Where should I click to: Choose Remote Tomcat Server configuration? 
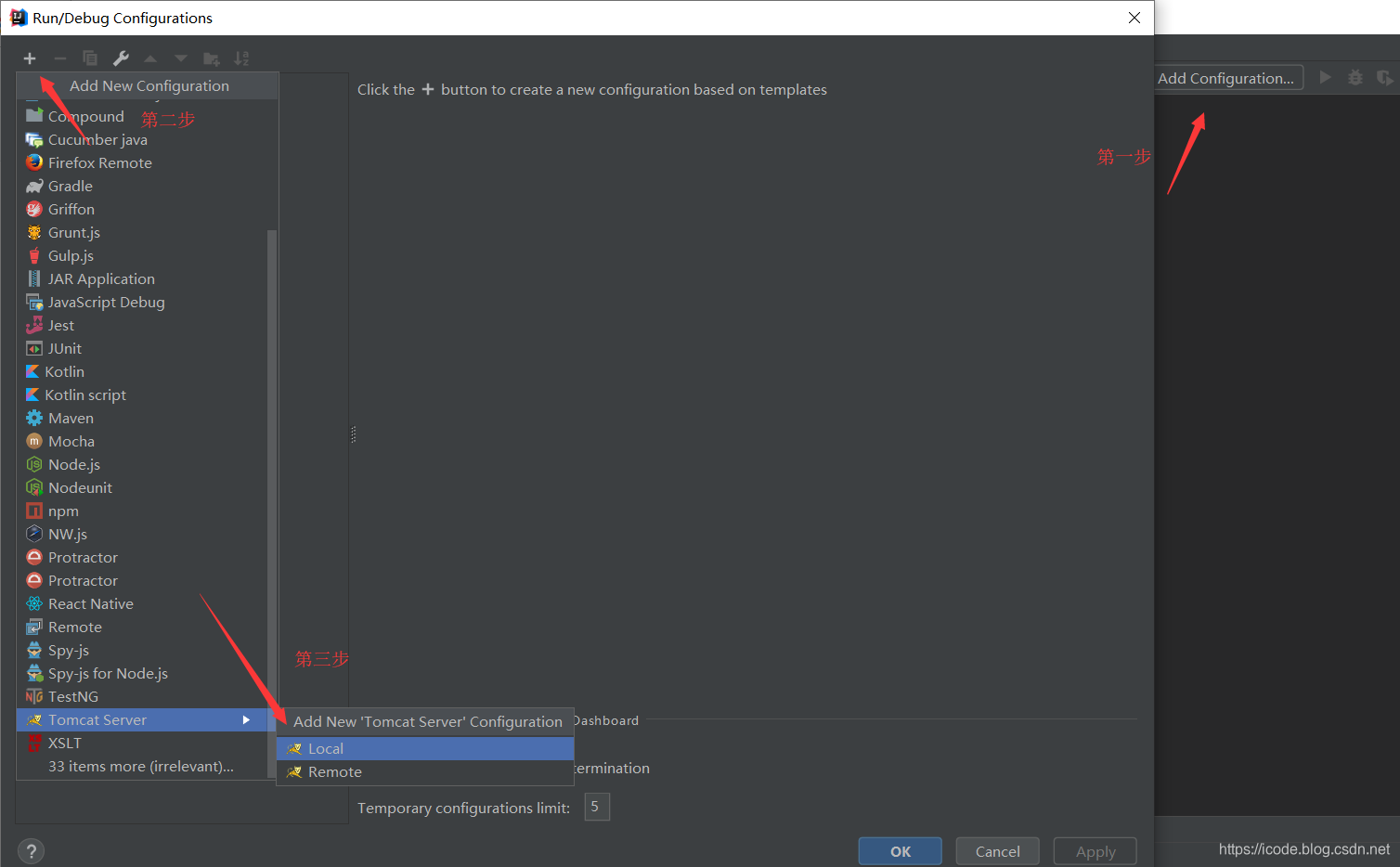point(425,771)
